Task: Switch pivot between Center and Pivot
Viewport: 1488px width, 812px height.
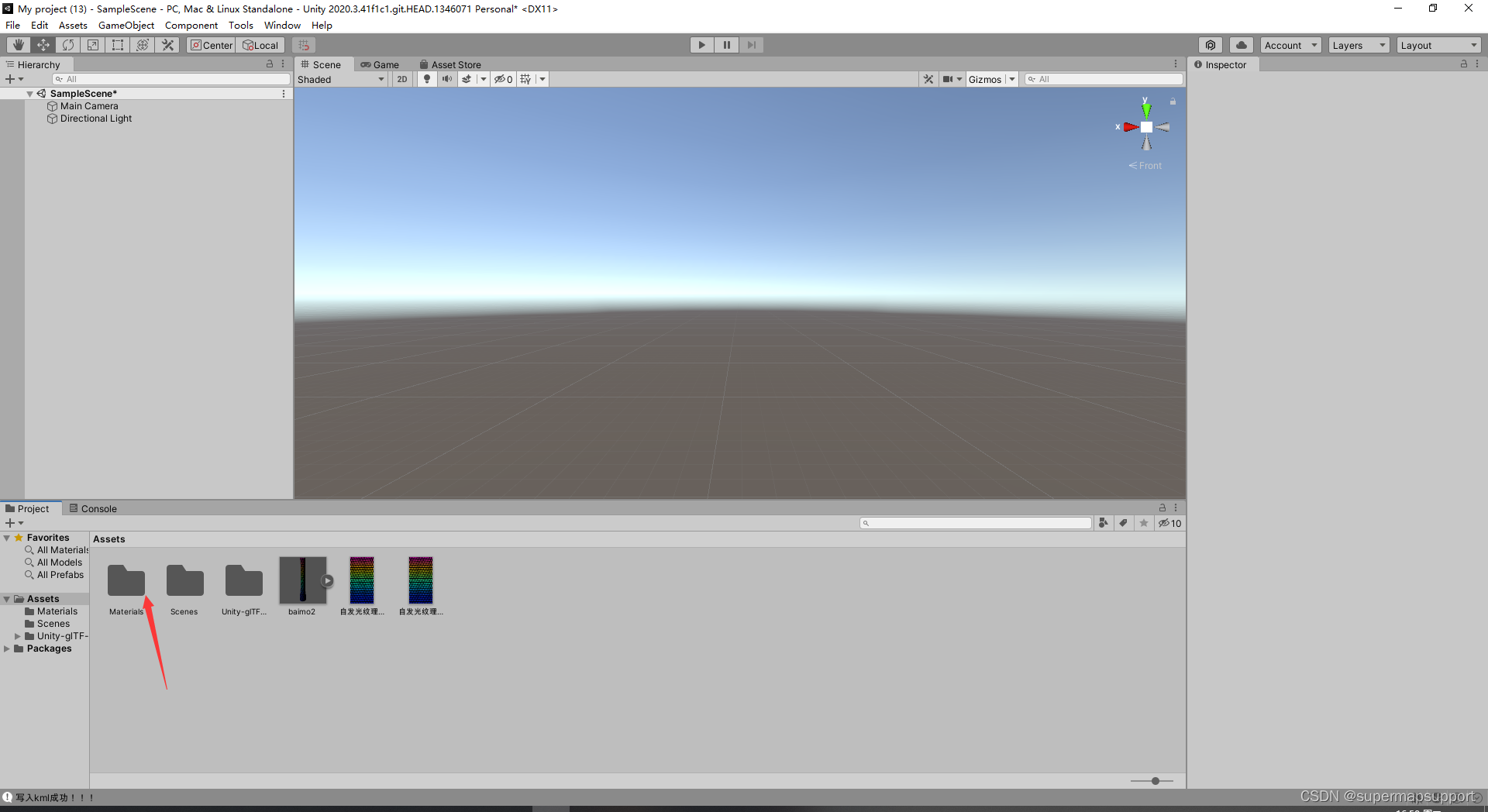Action: [211, 44]
